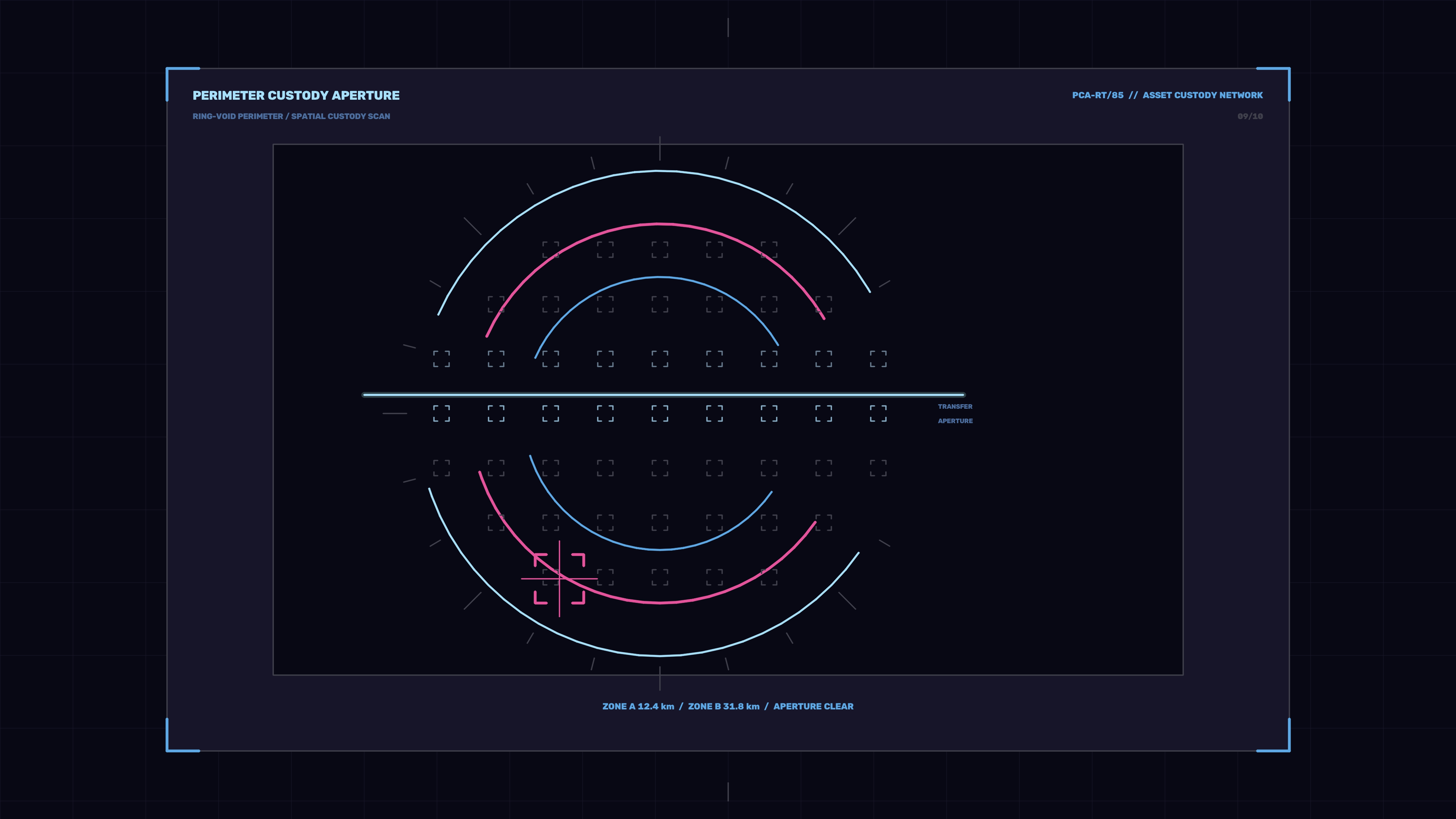The height and width of the screenshot is (819, 1456).
Task: Click the 'APERTURE CLEAR' status text
Action: [x=813, y=706]
